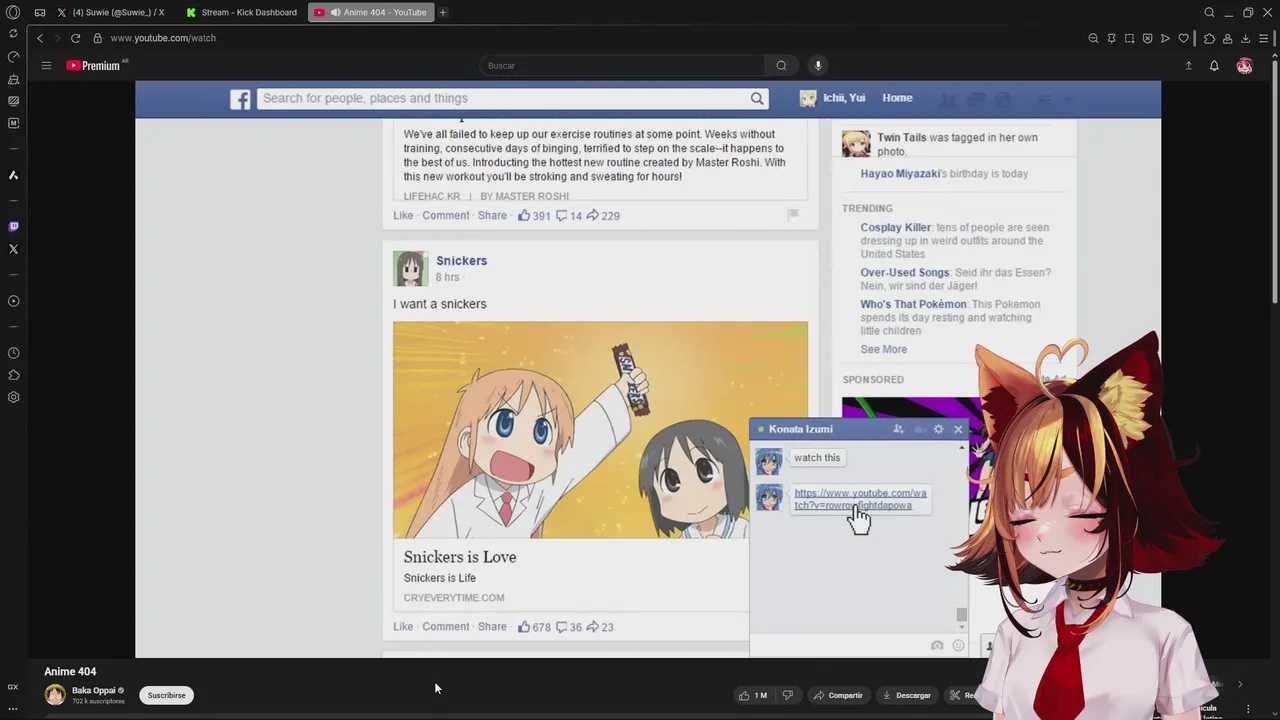
Task: Add page to bookmarks heart icon
Action: (1184, 38)
